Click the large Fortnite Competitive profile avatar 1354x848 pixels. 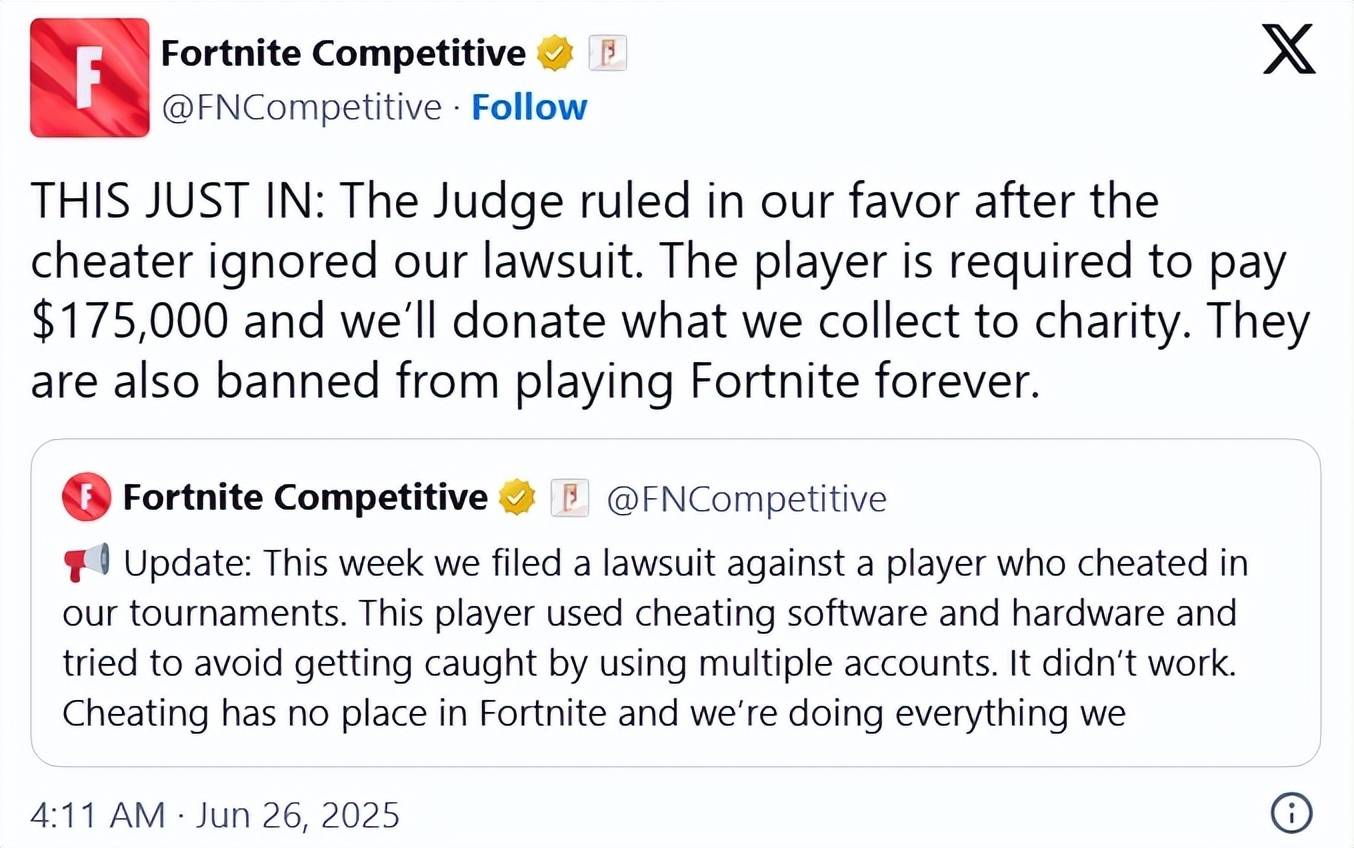tap(90, 77)
